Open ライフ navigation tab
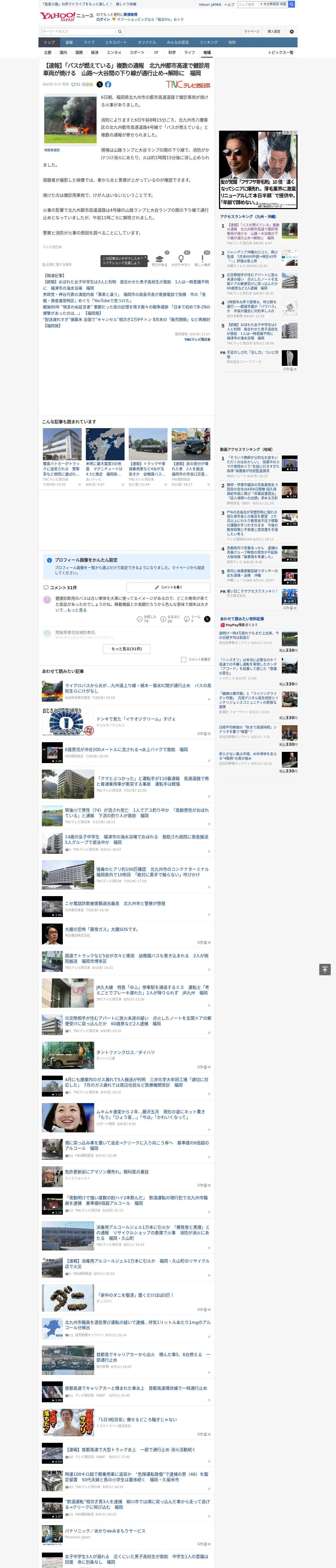This screenshot has height=1568, width=336. (89, 42)
